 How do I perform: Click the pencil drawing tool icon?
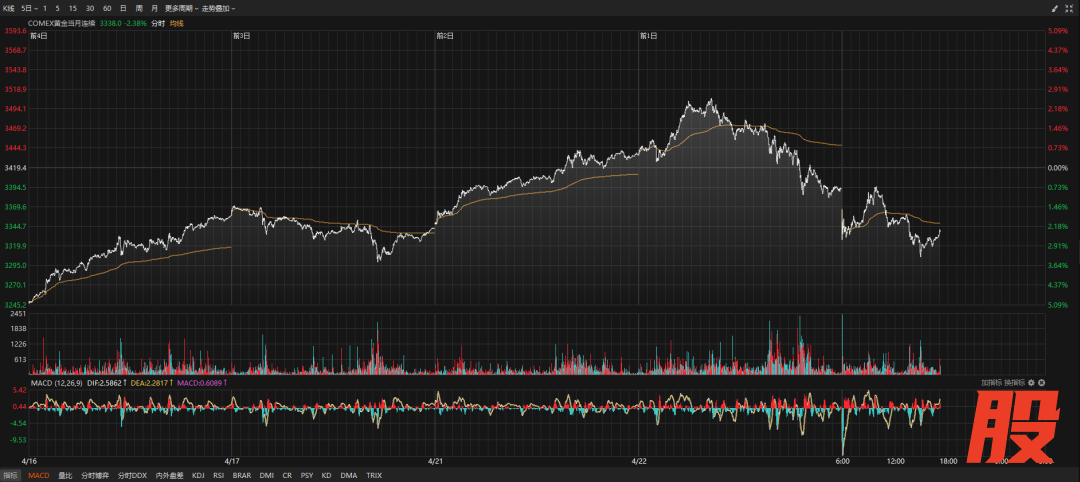1054,8
